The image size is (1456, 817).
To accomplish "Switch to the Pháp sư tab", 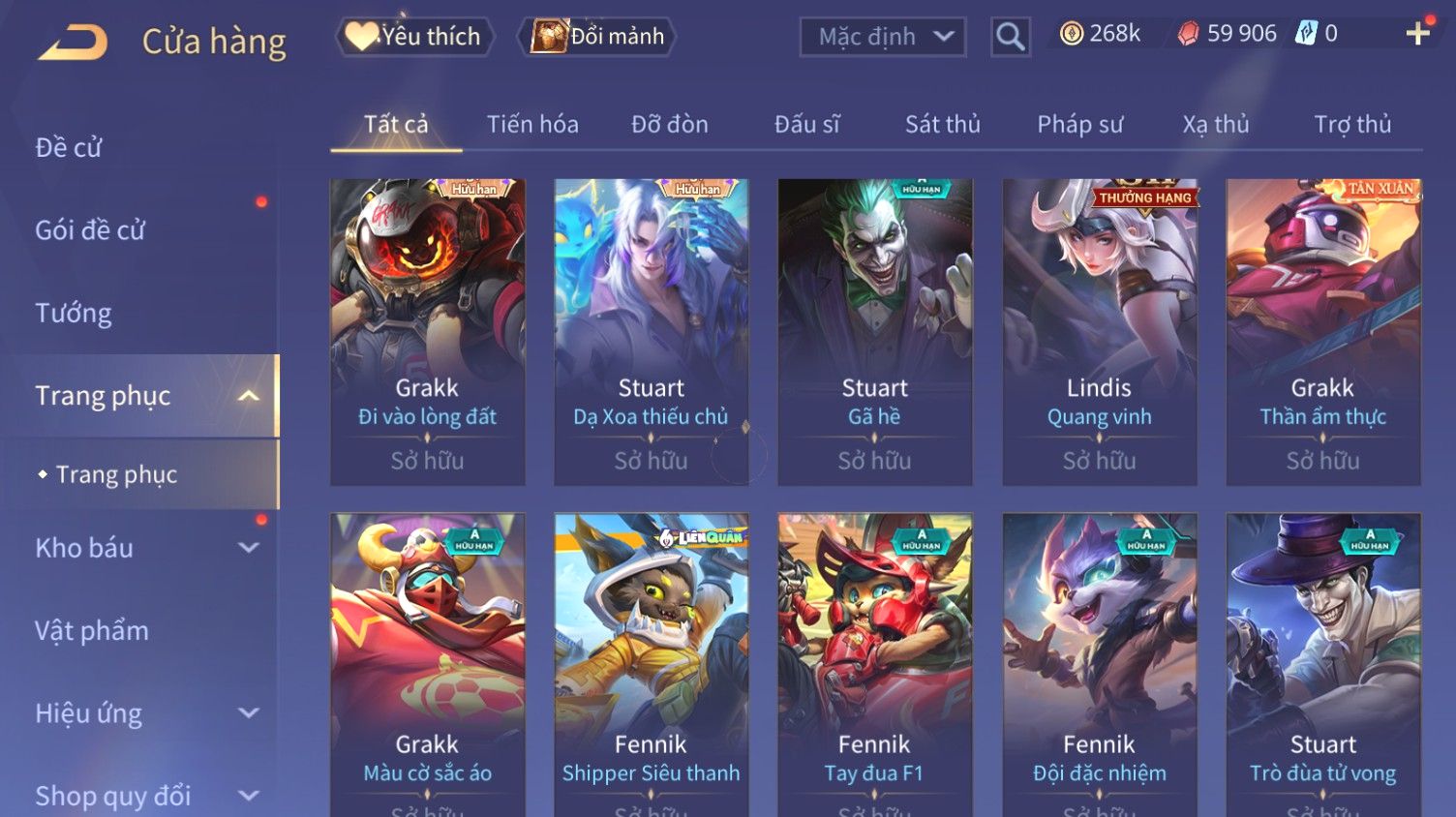I will coord(1079,124).
